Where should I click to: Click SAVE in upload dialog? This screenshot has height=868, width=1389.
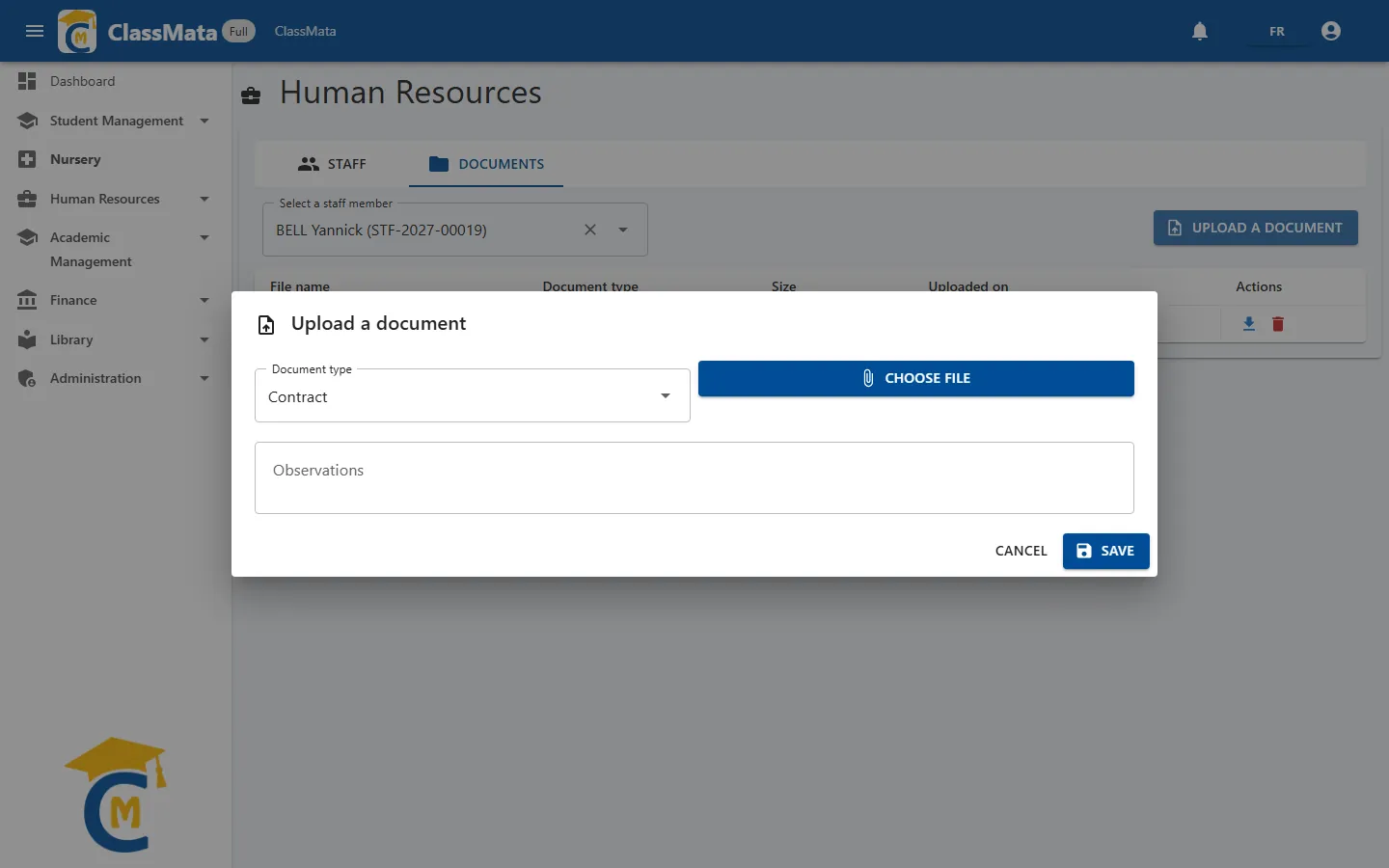pos(1106,551)
